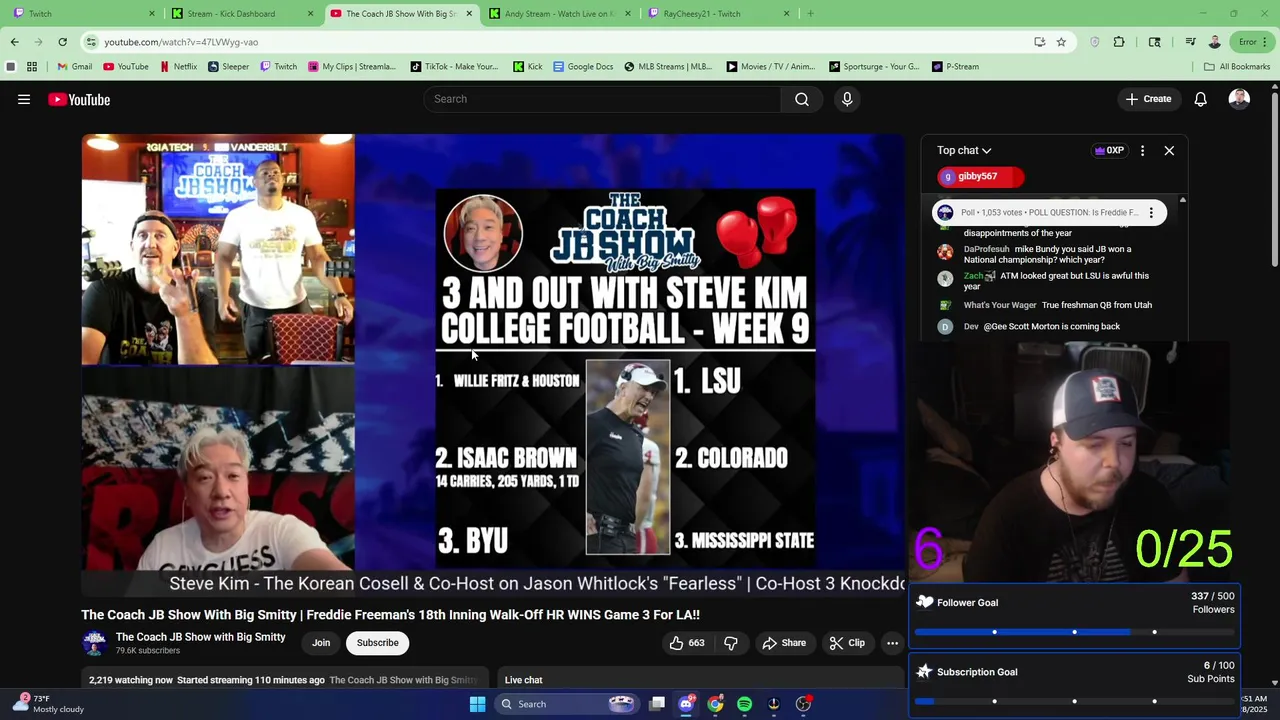This screenshot has height=720, width=1280.
Task: Start voice search with the microphone icon
Action: pos(847,99)
